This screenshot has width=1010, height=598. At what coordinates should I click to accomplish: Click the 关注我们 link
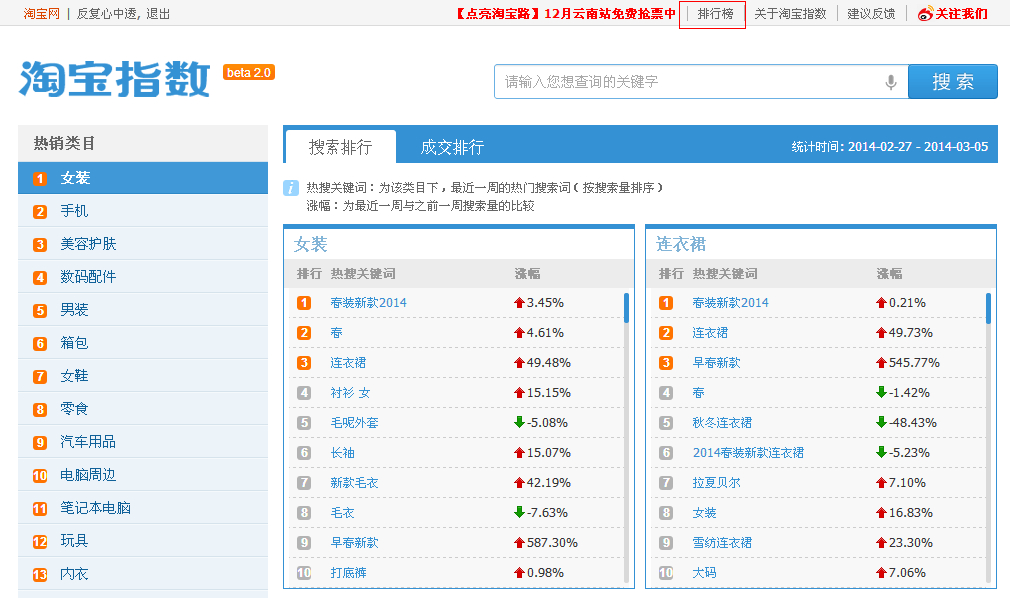pos(961,14)
